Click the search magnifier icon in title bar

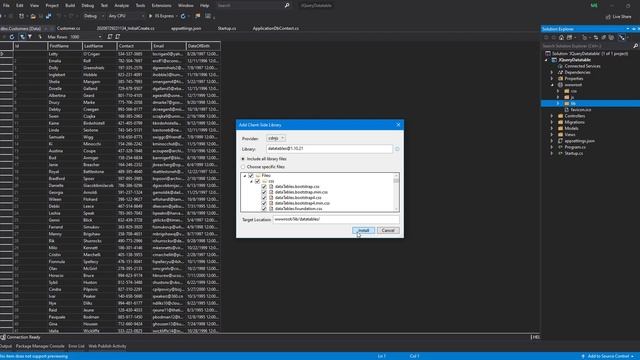click(x=287, y=6)
